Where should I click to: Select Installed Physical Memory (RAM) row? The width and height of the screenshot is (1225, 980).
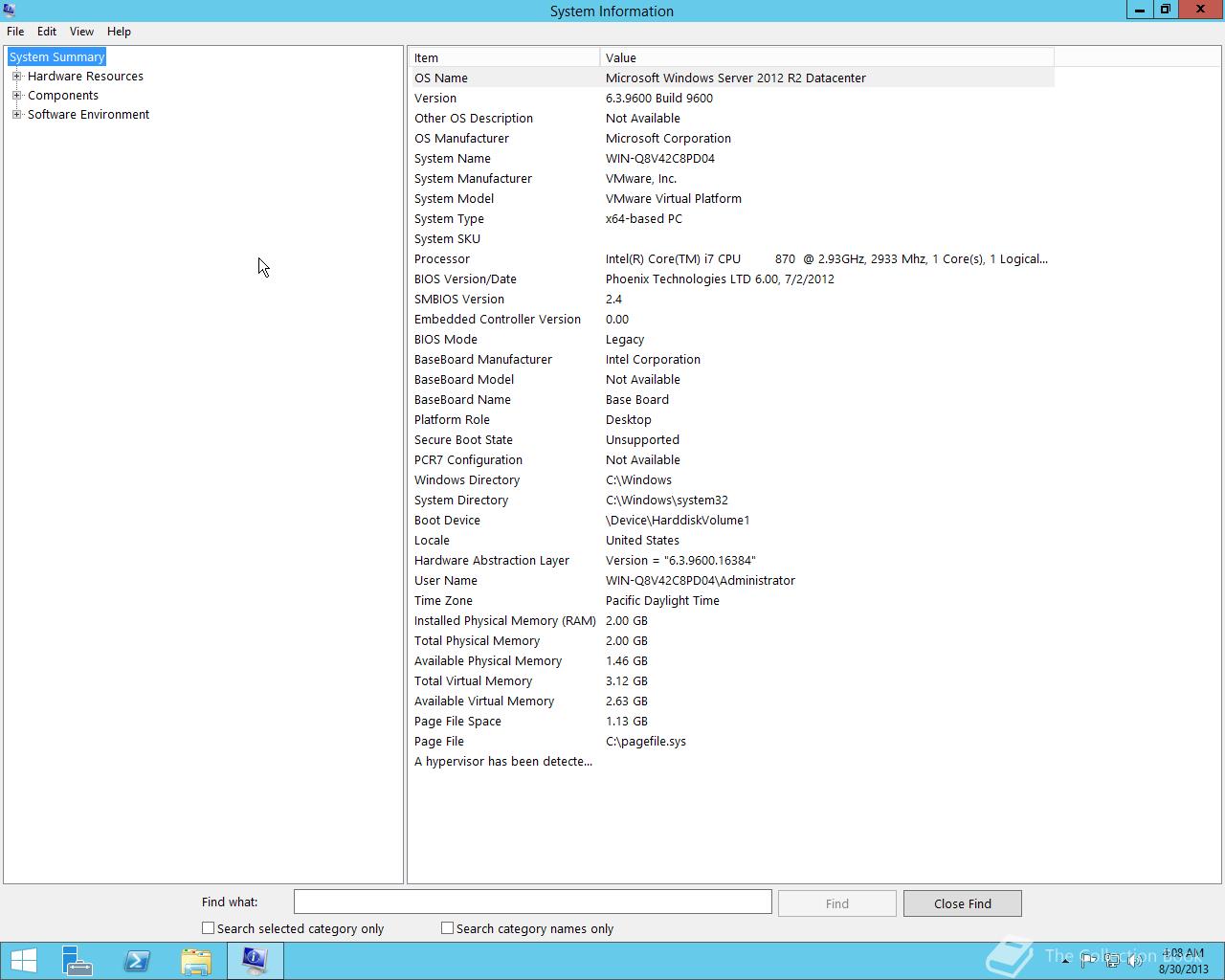732,620
